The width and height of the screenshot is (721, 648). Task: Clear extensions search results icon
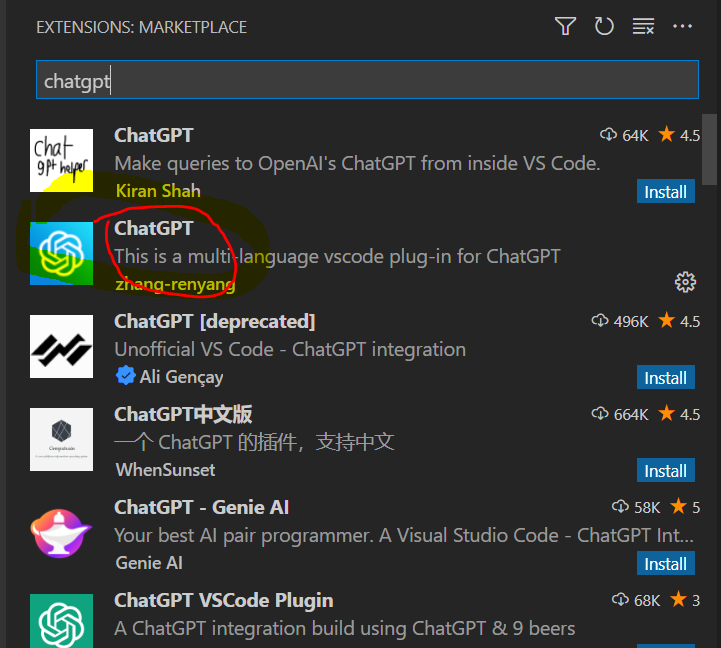pyautogui.click(x=643, y=26)
